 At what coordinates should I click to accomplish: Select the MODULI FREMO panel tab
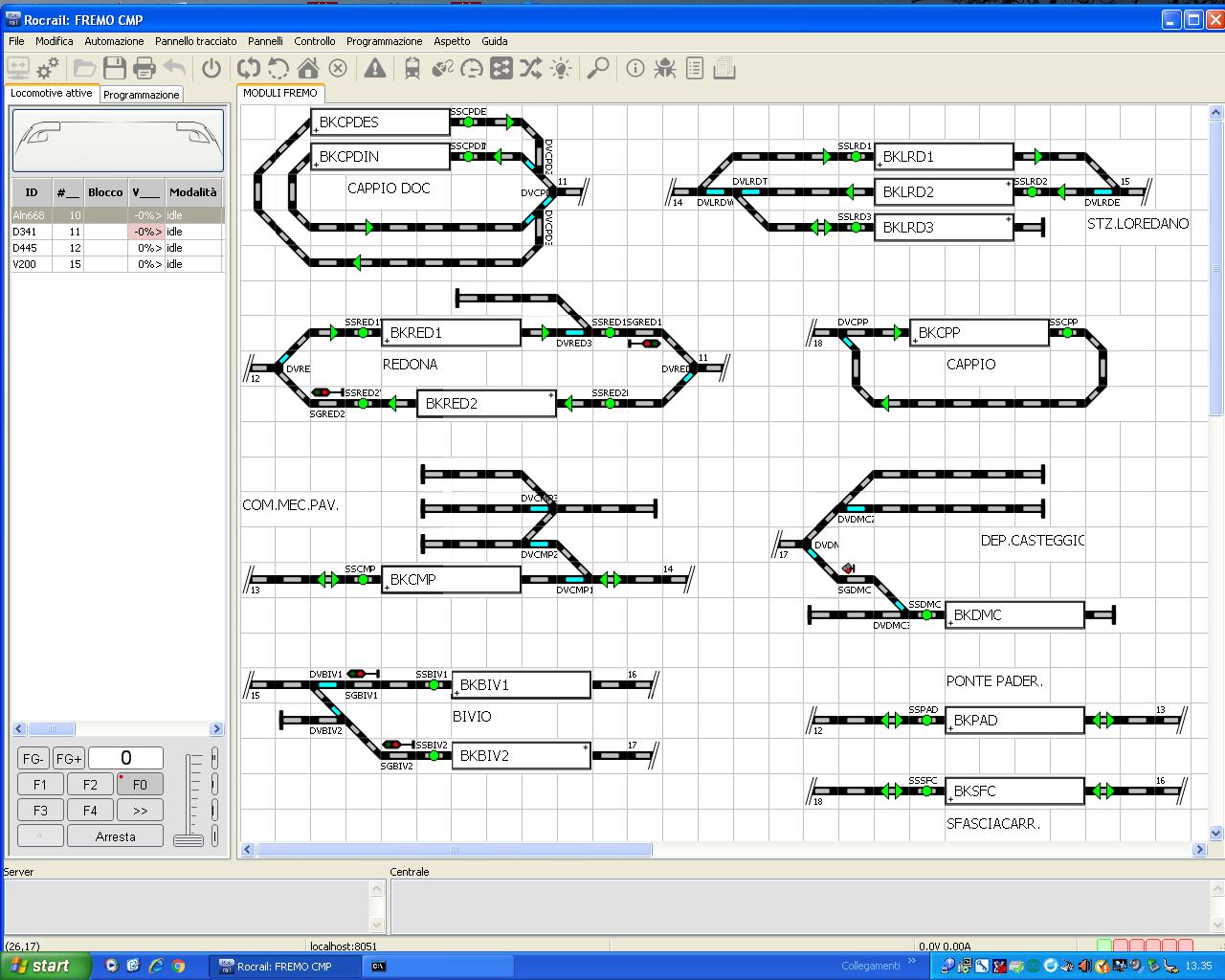pos(280,93)
